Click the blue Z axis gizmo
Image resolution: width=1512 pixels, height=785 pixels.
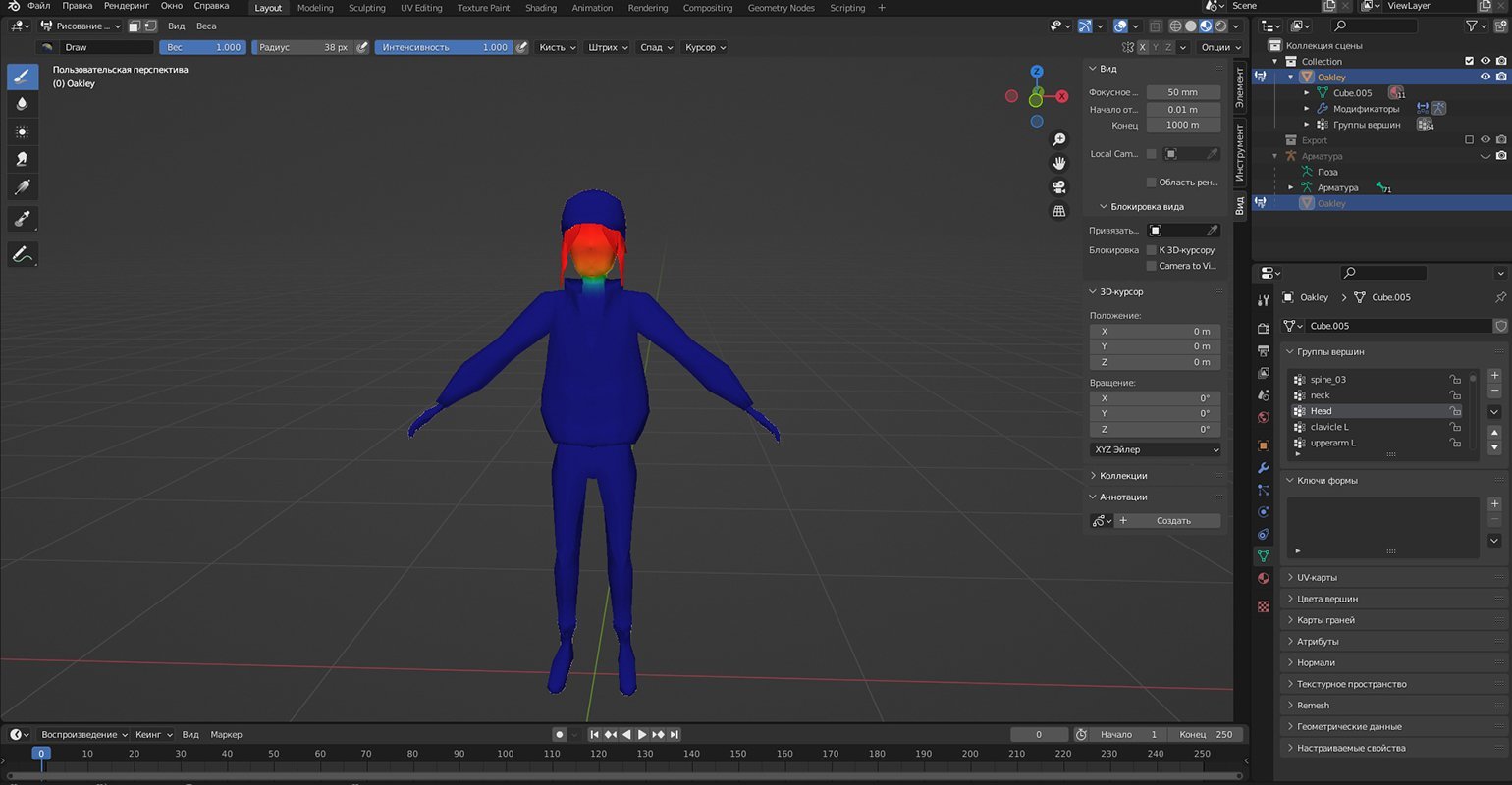(1037, 72)
